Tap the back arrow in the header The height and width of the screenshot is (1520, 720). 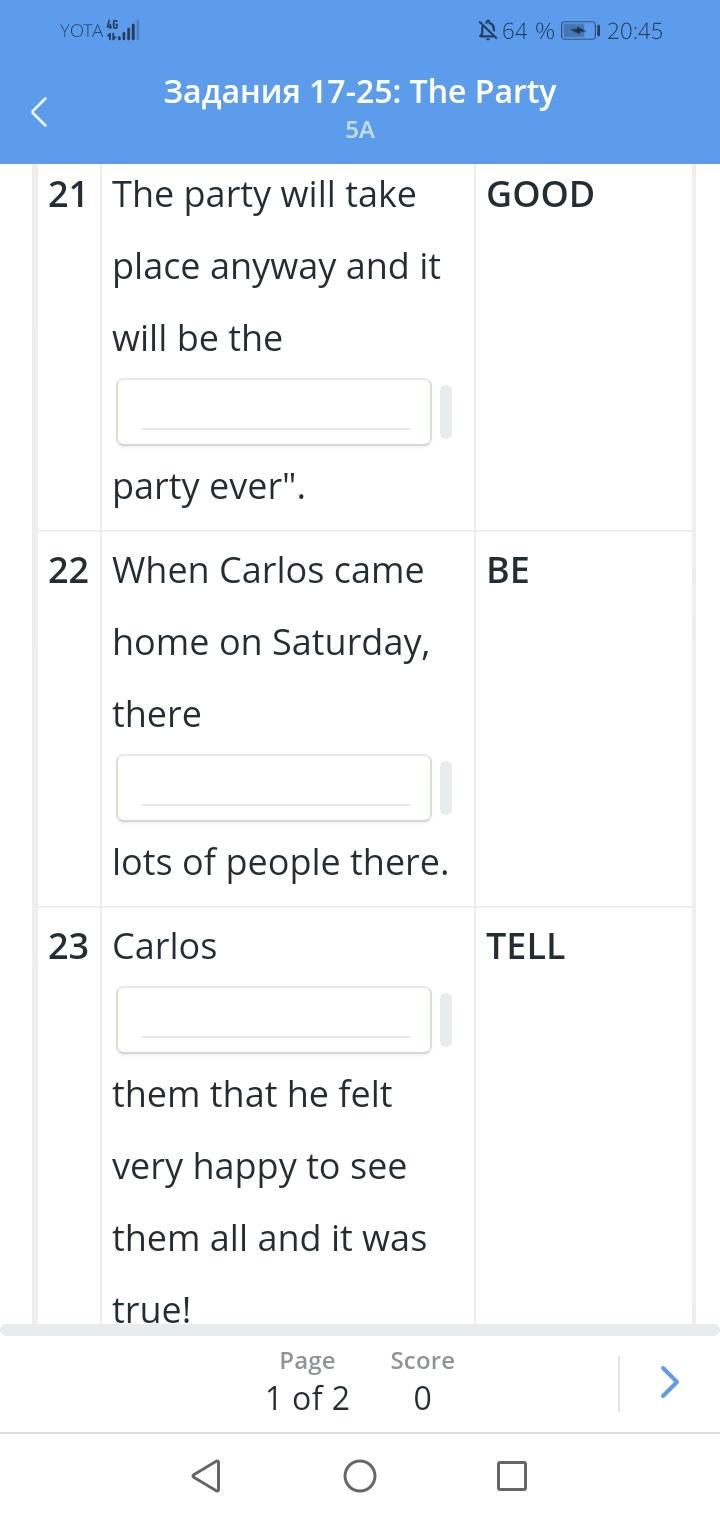40,112
